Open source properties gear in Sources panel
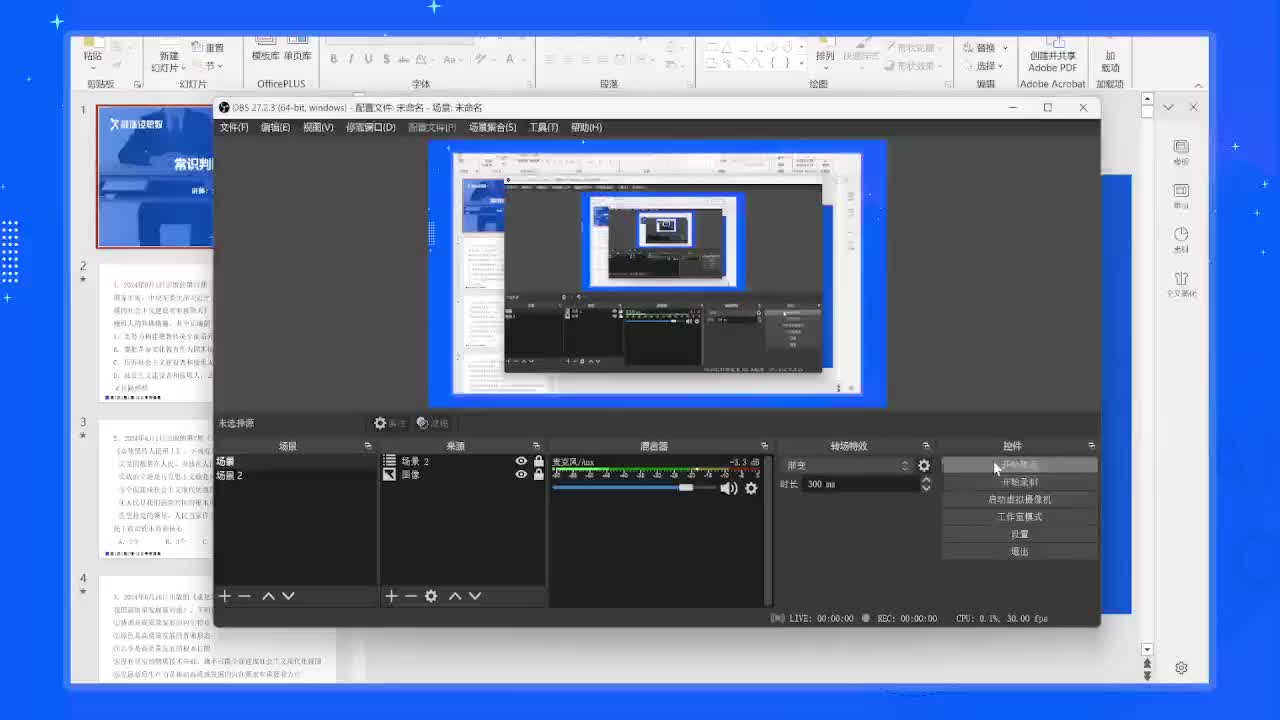Screen dimensions: 1280x720 pos(431,596)
